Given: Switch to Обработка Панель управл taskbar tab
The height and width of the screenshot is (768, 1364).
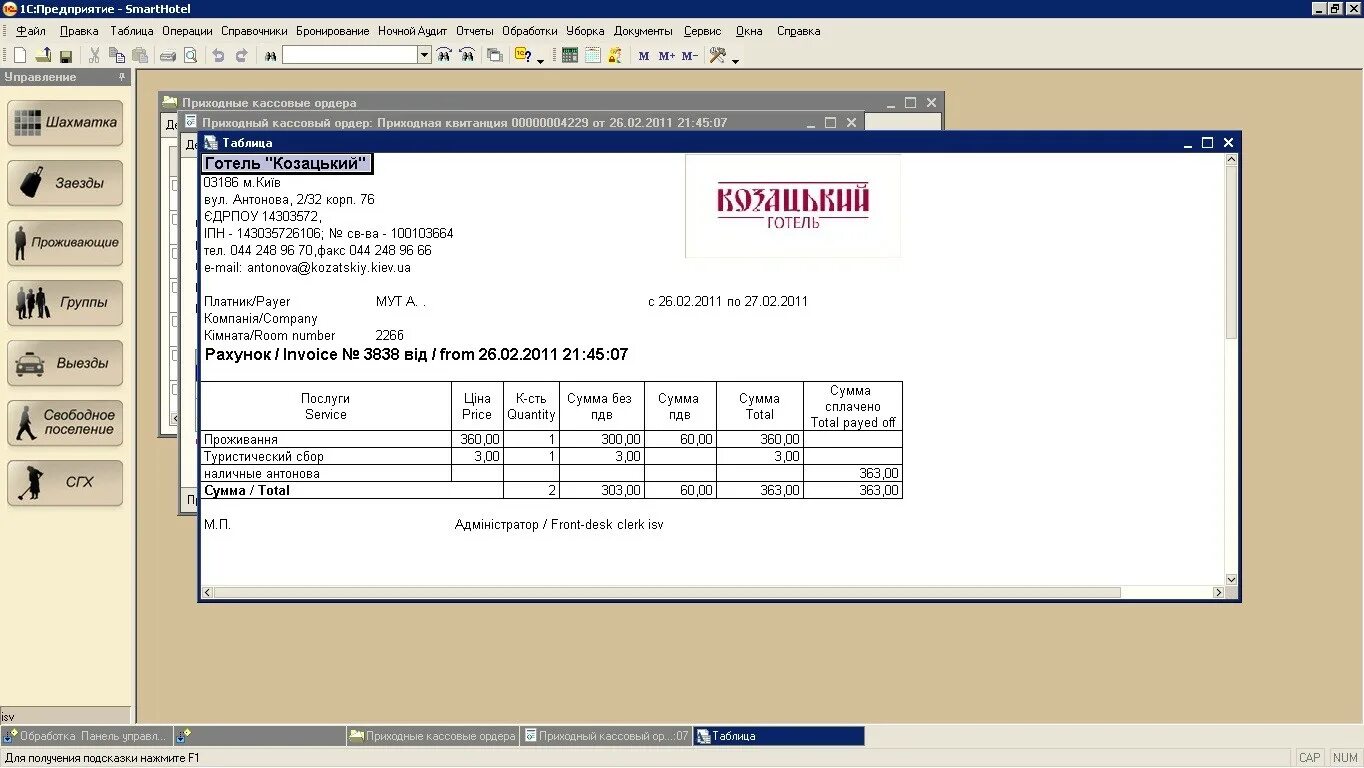Looking at the screenshot, I should tap(87, 736).
